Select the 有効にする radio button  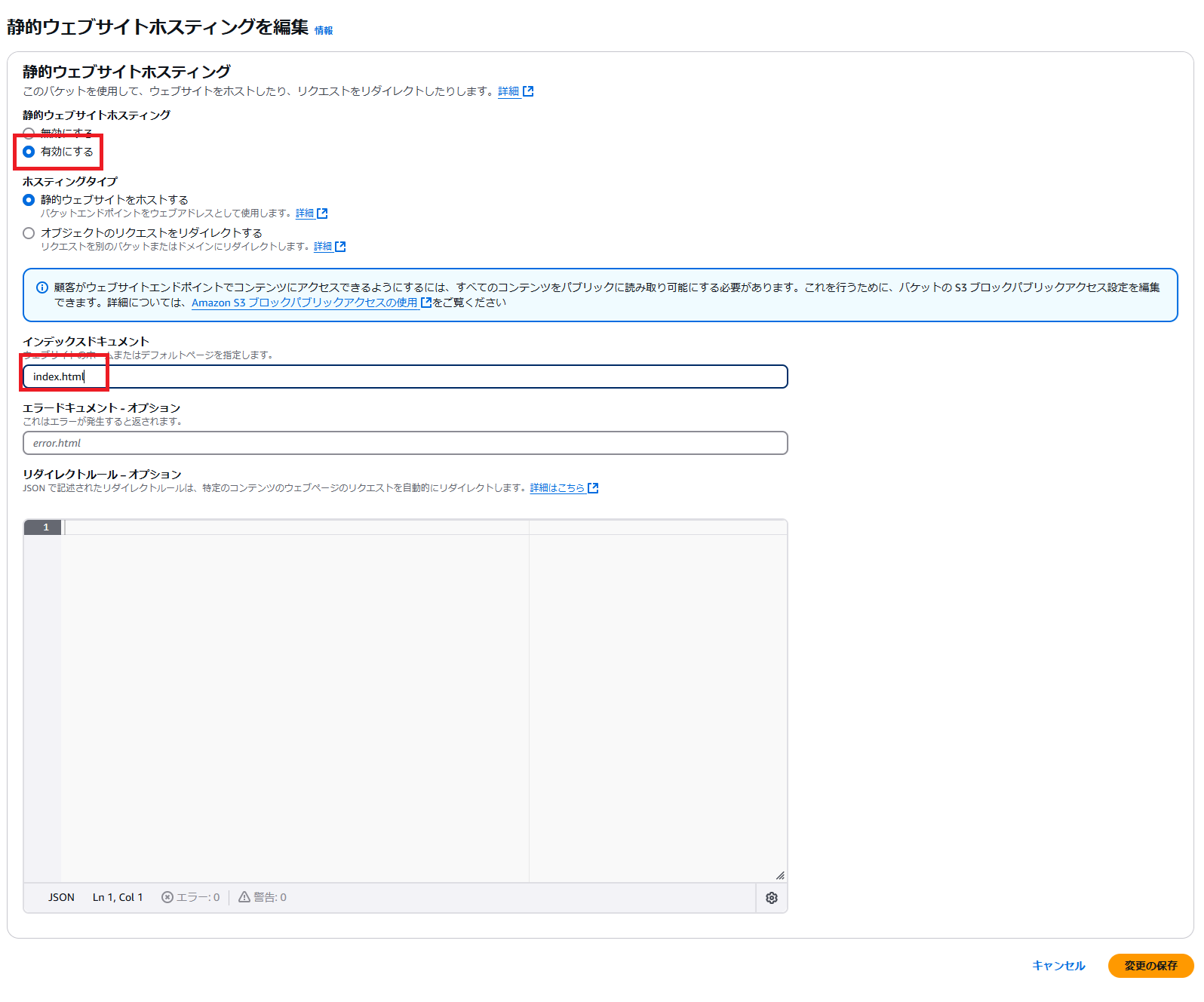29,152
